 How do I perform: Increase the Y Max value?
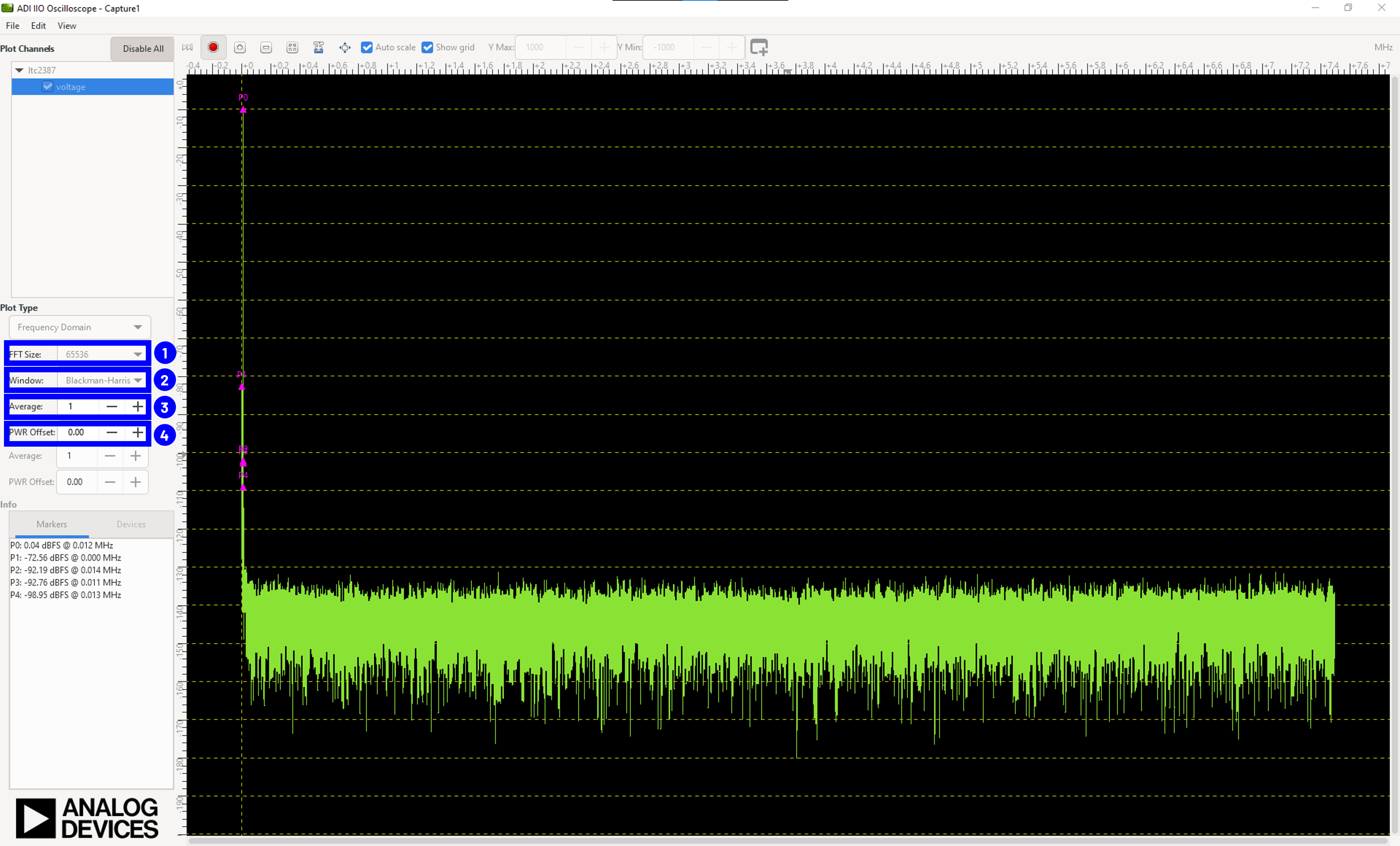(604, 47)
